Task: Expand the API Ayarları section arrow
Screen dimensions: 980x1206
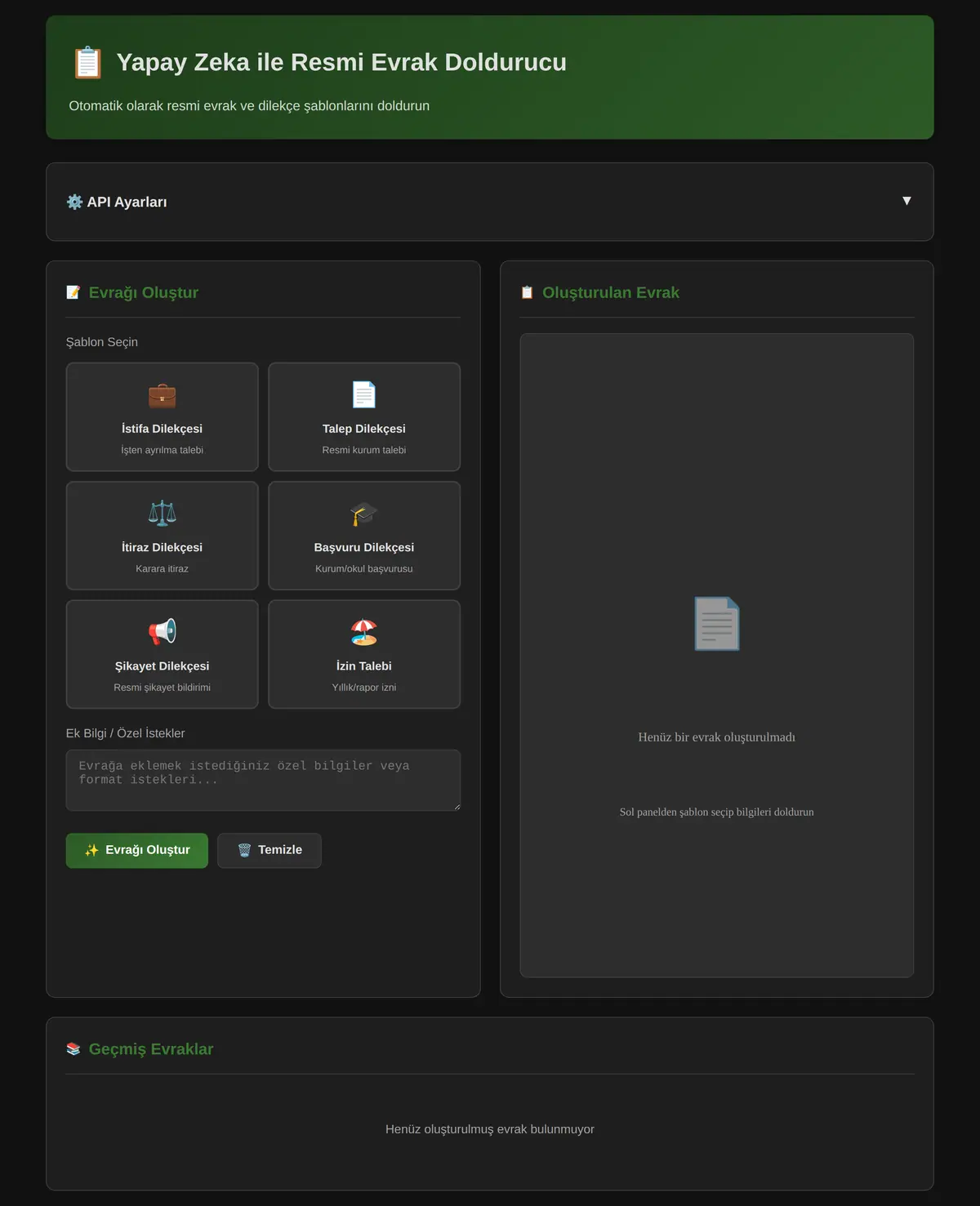Action: coord(906,201)
